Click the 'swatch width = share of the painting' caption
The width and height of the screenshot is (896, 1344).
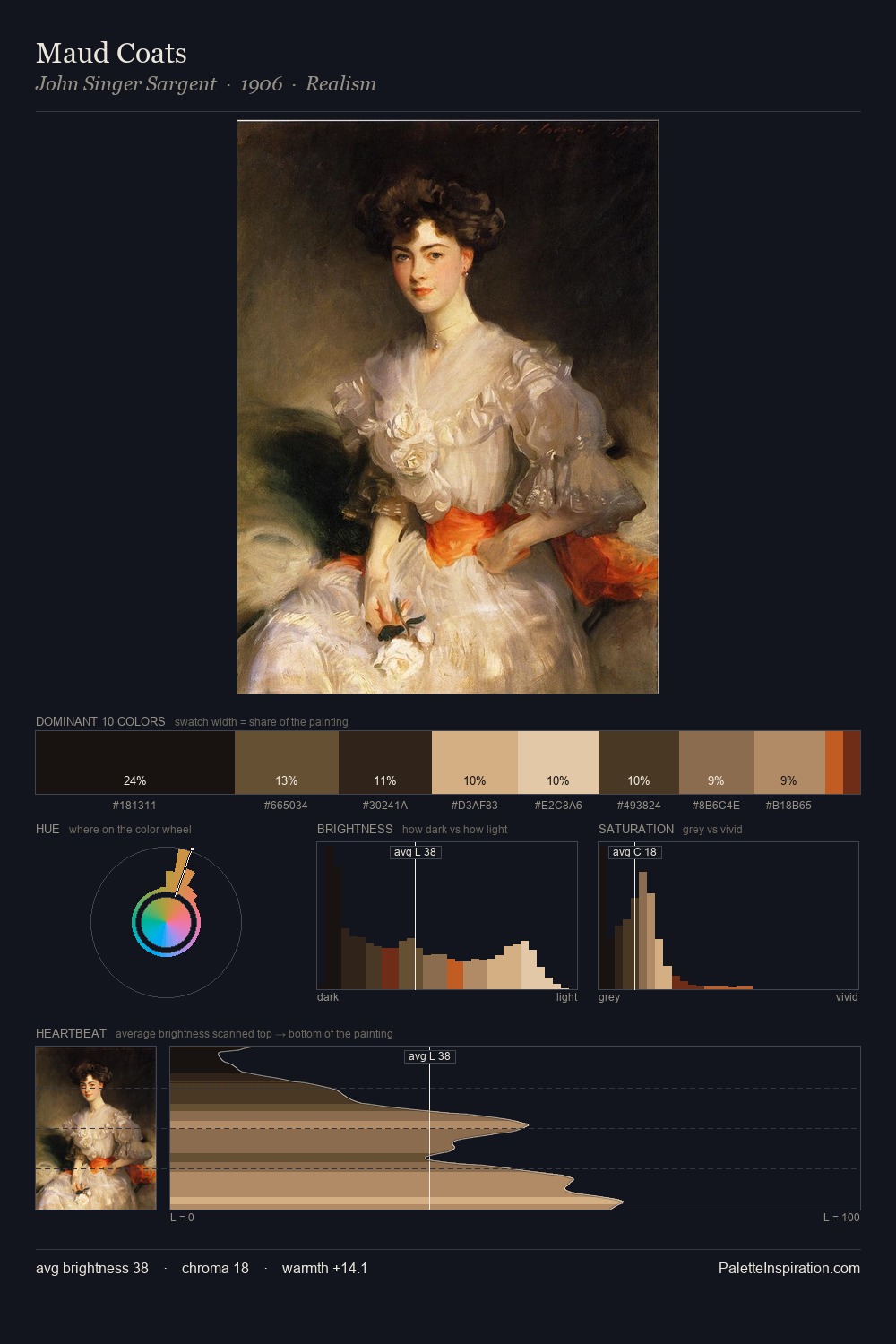coord(261,721)
